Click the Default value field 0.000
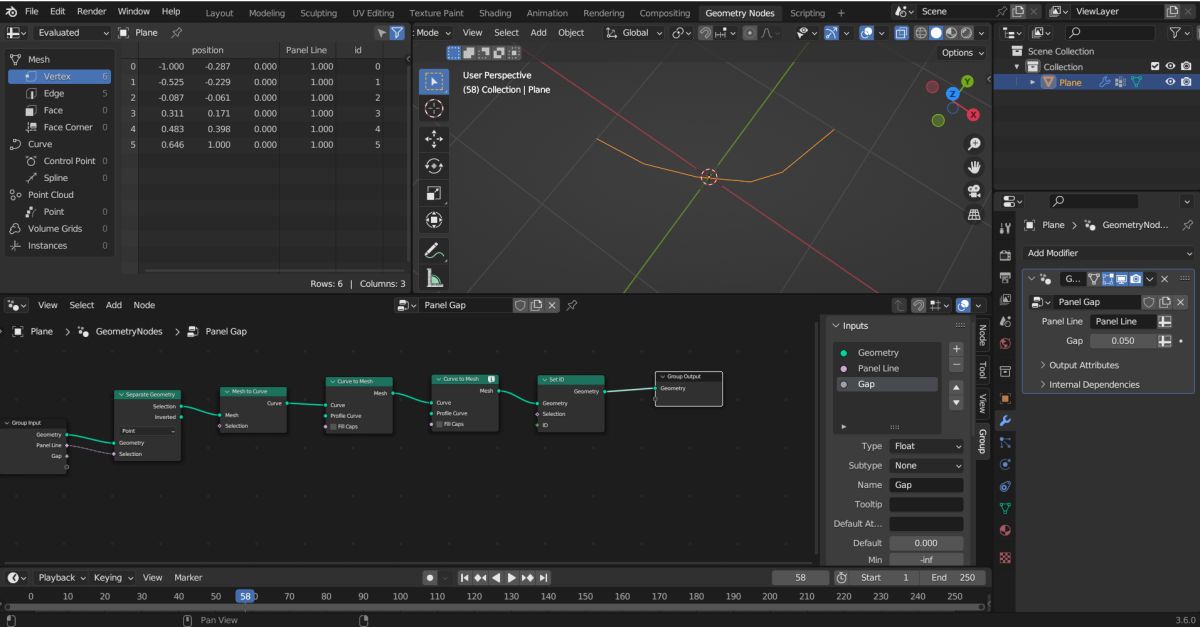The width and height of the screenshot is (1200, 627). tap(926, 542)
